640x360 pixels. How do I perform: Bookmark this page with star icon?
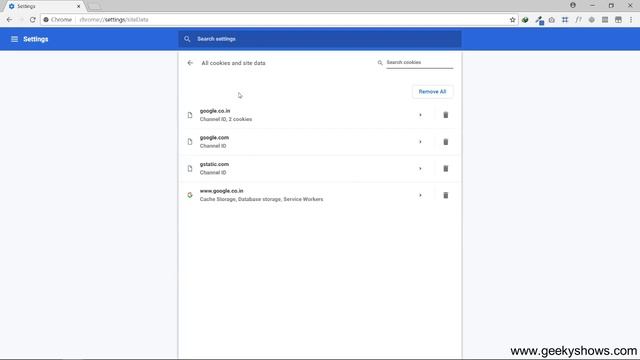[x=513, y=20]
